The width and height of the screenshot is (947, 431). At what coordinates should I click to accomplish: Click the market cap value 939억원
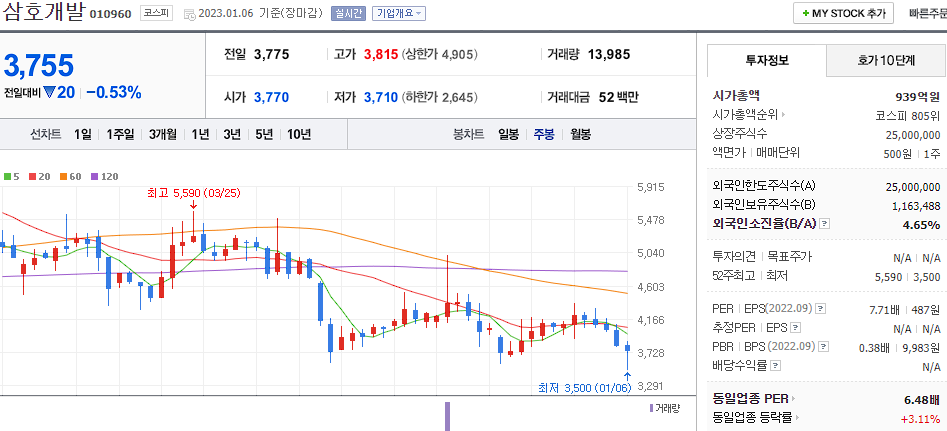[x=919, y=95]
